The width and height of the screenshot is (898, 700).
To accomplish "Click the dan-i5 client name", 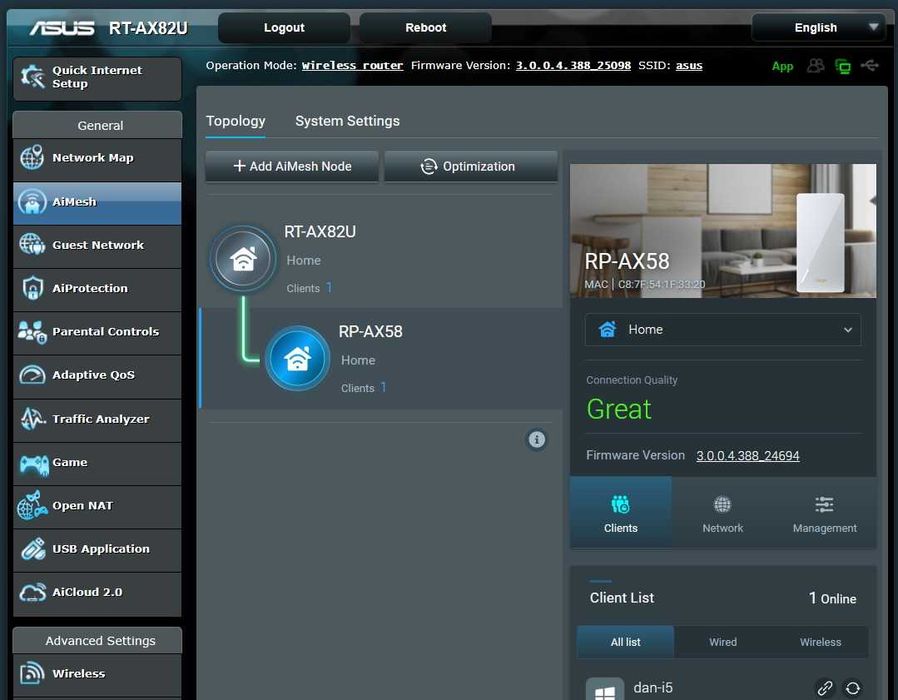I will pos(653,687).
